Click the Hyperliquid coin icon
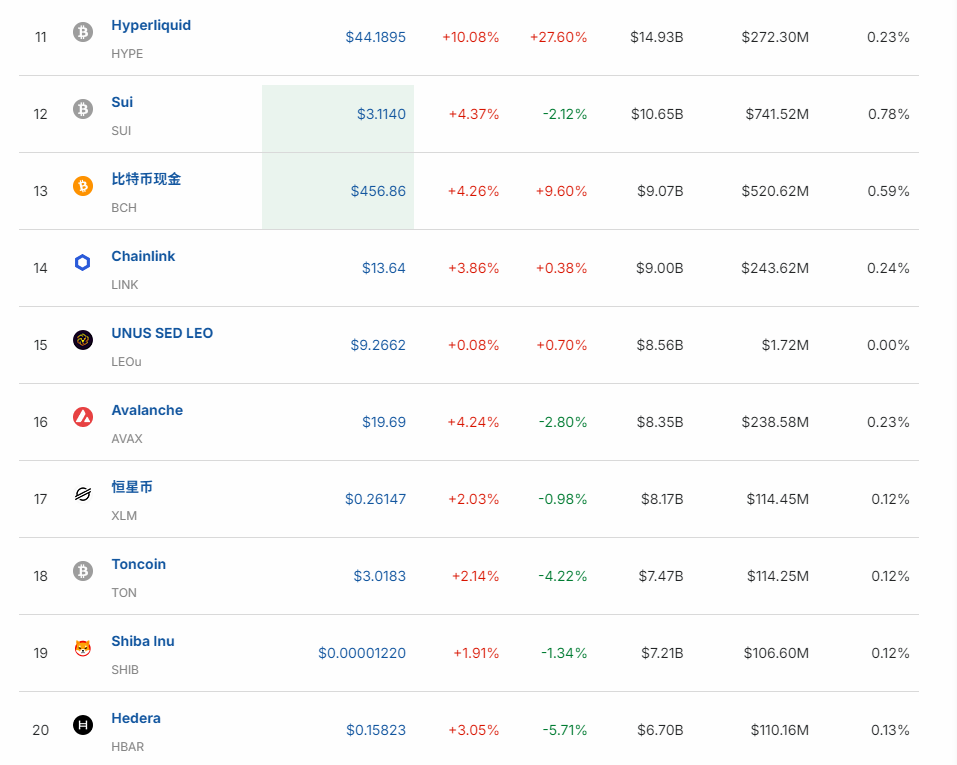This screenshot has height=765, width=957. coord(83,32)
